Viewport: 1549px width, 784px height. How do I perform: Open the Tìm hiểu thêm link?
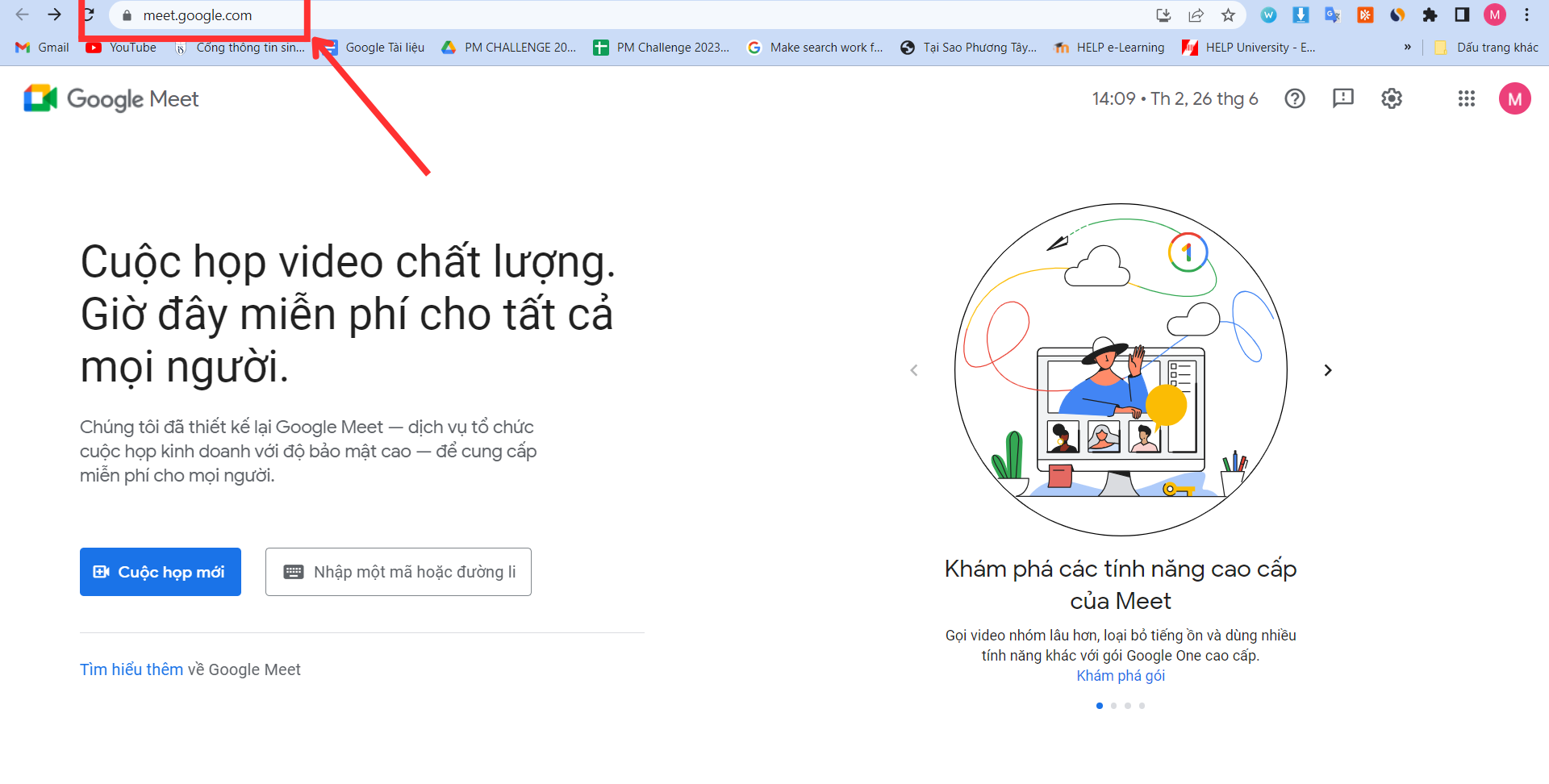tap(132, 669)
